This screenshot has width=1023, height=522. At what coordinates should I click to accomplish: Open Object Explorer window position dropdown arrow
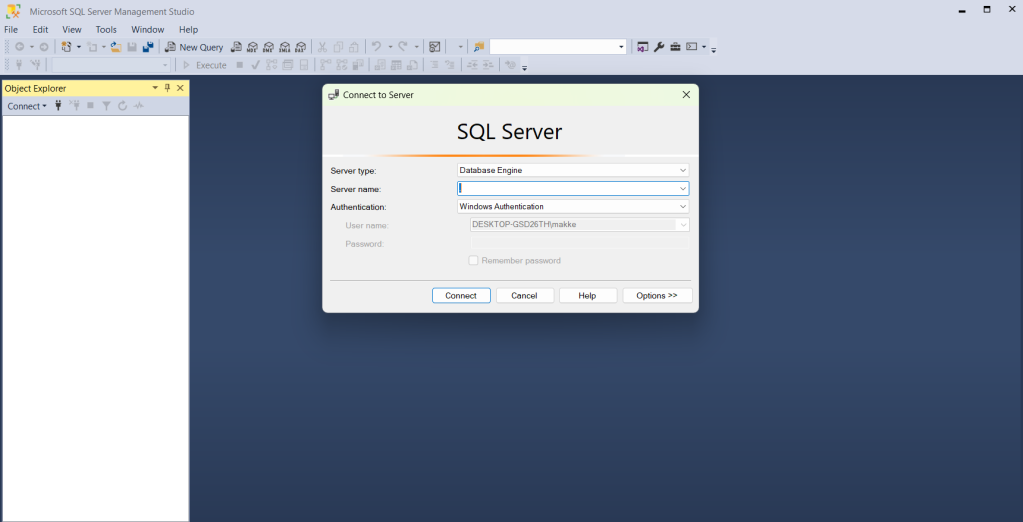[155, 88]
